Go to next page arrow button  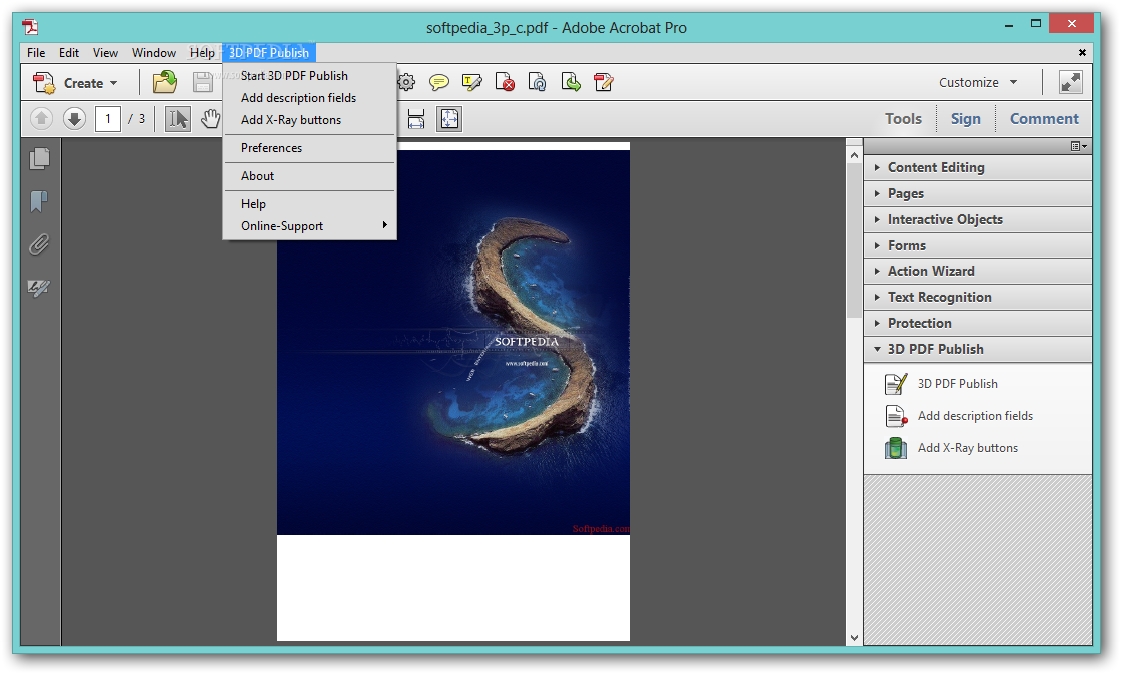coord(74,119)
